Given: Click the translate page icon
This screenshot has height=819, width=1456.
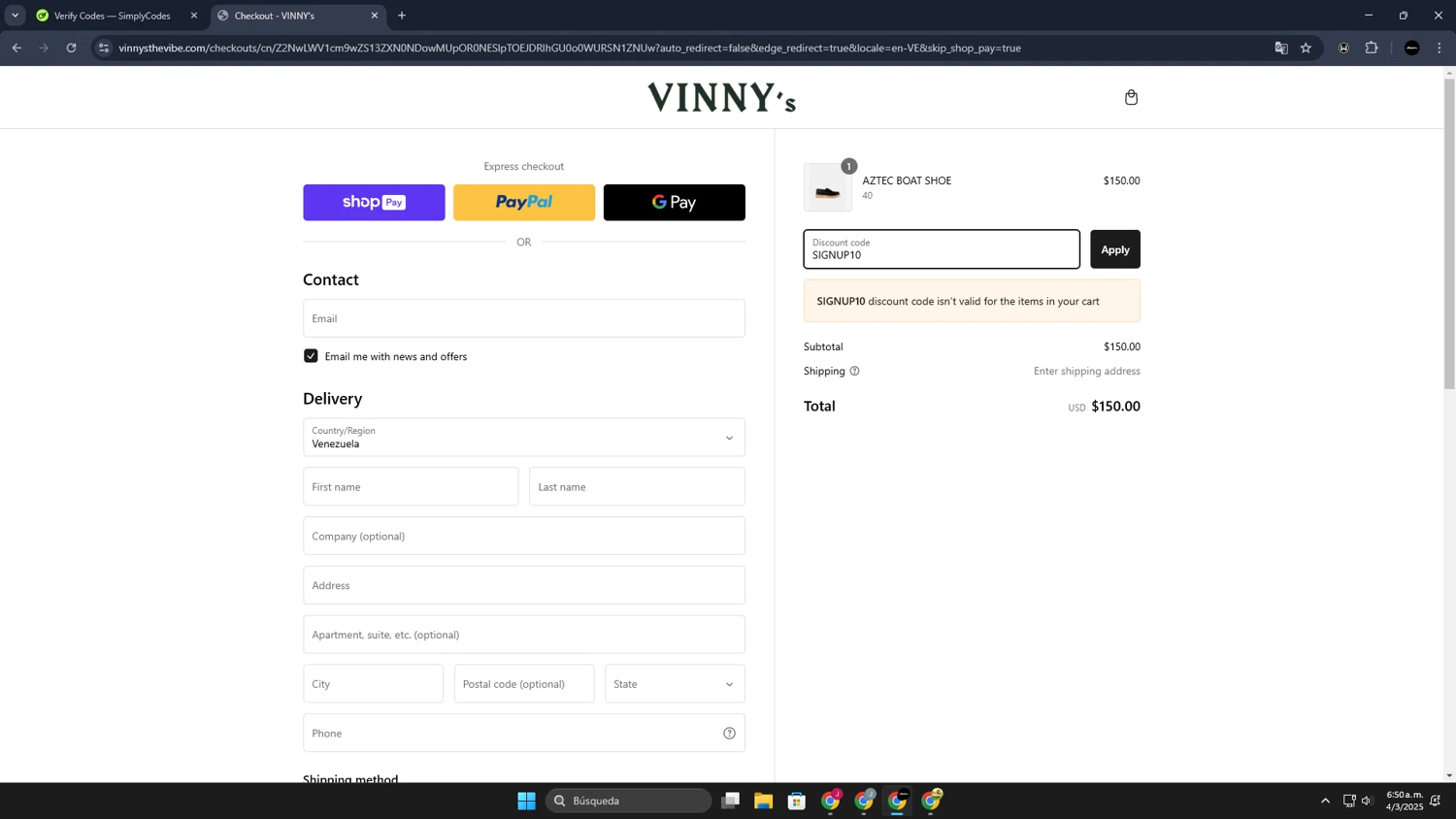Looking at the screenshot, I should tap(1281, 48).
